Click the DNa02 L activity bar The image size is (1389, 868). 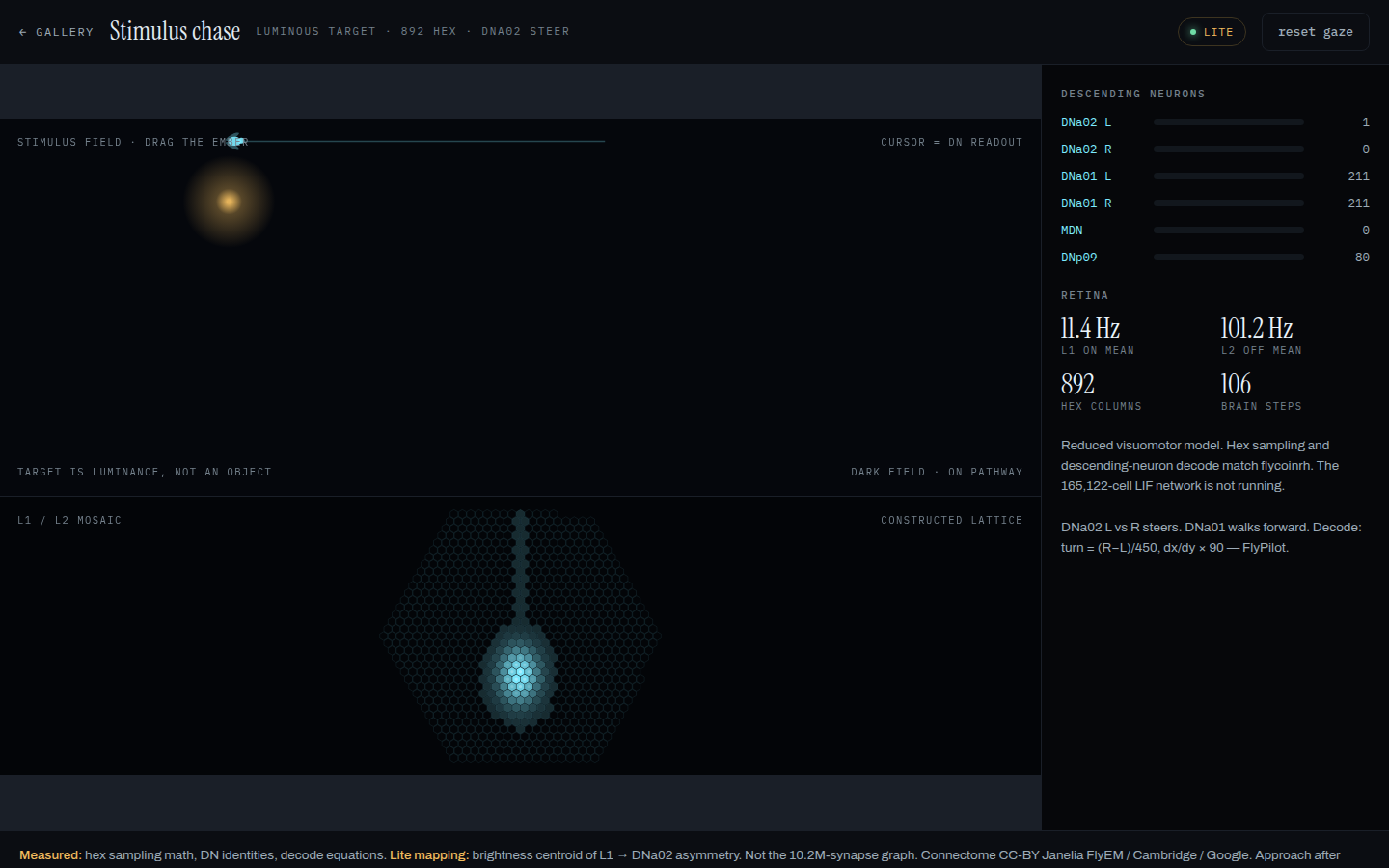(x=1229, y=122)
